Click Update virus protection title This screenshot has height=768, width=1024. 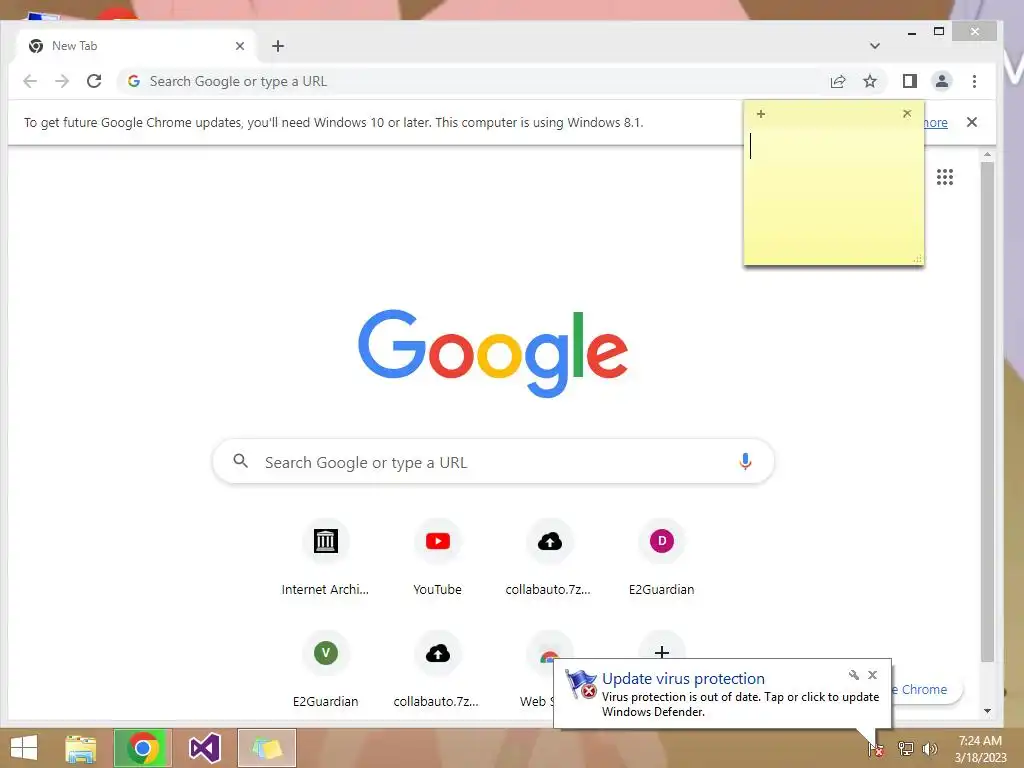[x=683, y=679]
